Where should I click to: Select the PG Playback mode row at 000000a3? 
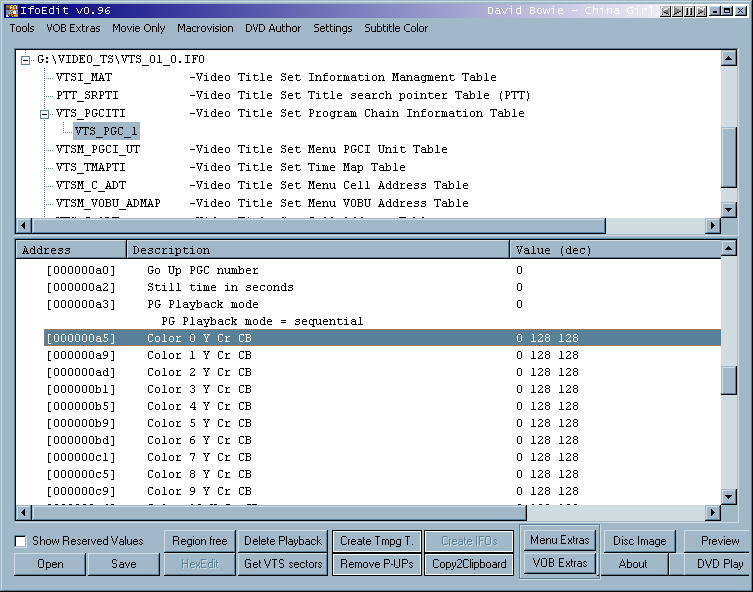[382, 304]
